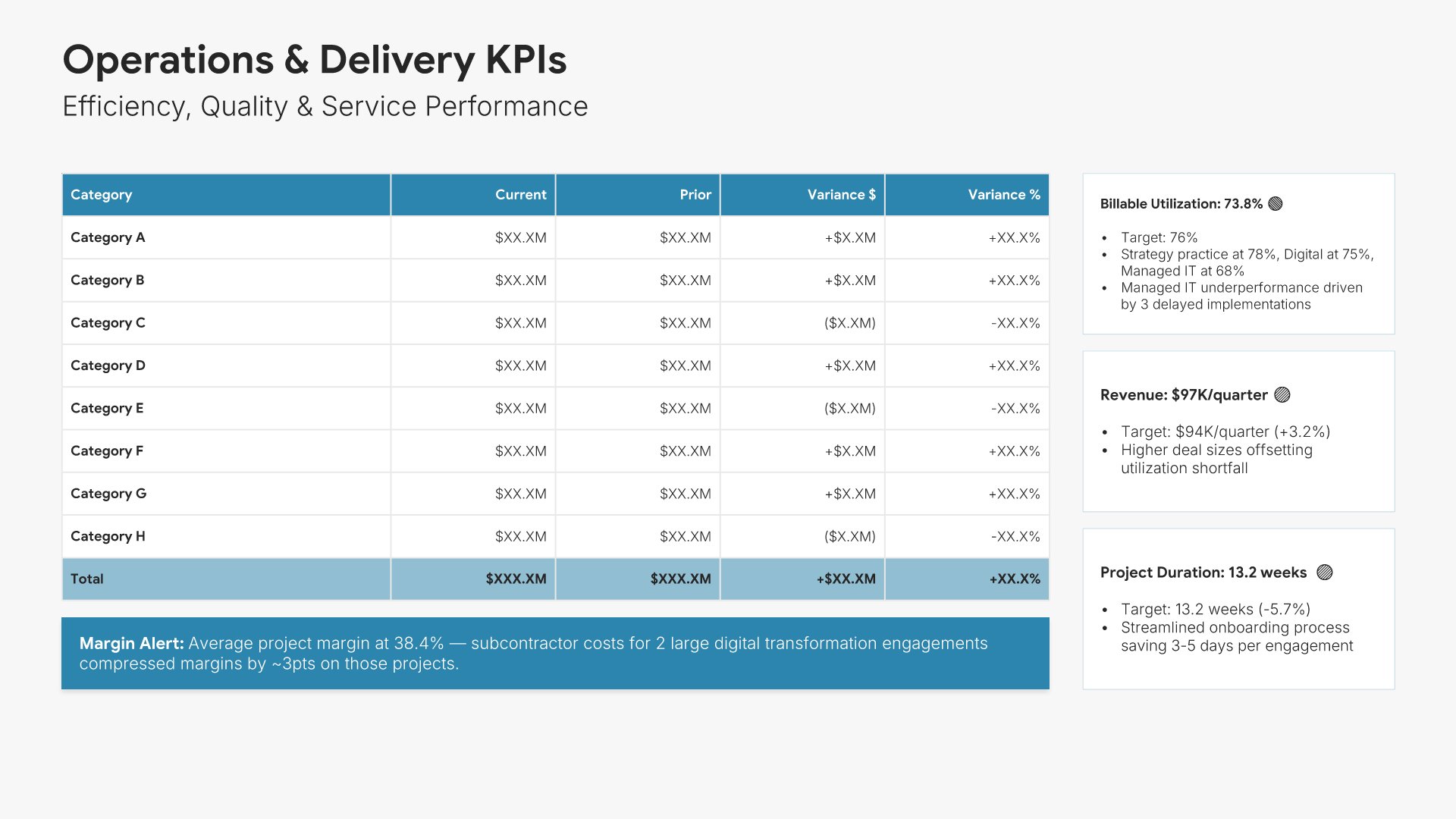Select the Target: 76% bullet text

click(1159, 237)
